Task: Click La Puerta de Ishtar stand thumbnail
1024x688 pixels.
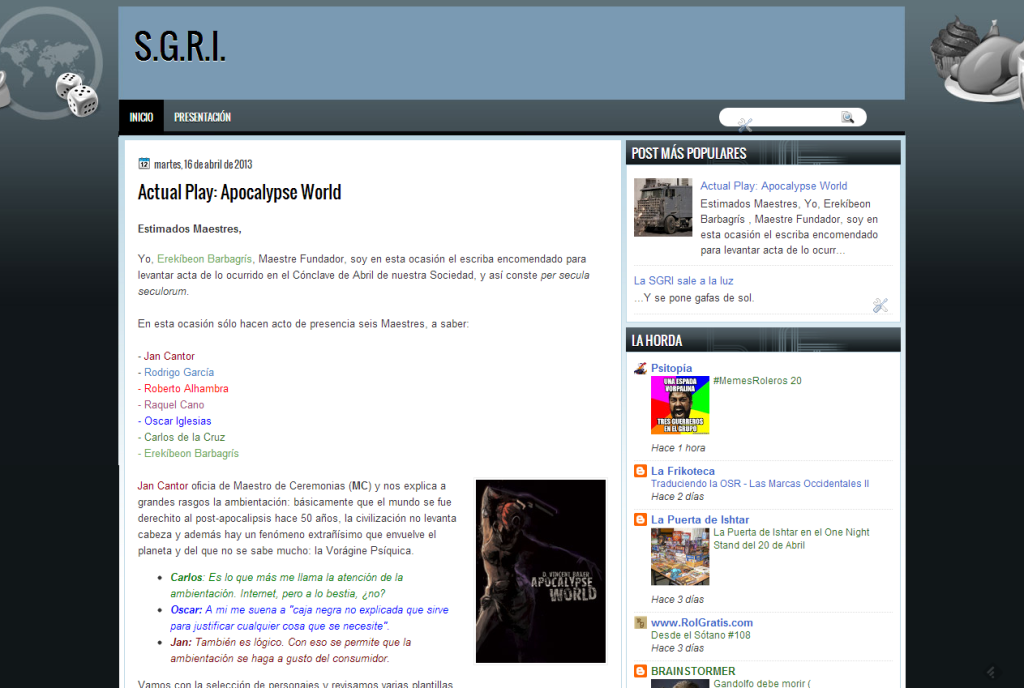Action: point(680,557)
